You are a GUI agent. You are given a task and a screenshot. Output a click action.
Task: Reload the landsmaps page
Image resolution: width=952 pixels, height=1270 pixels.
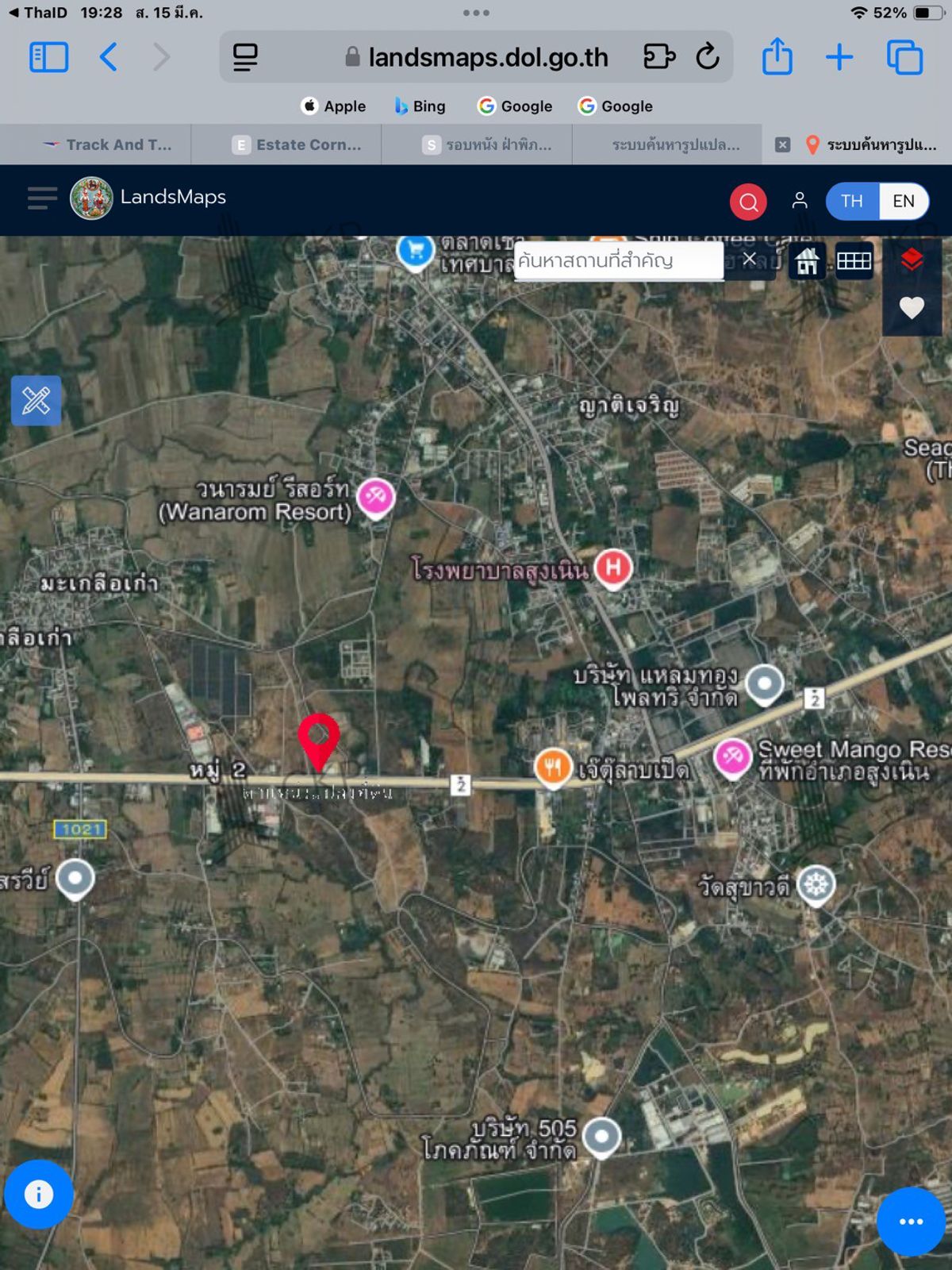[x=708, y=57]
